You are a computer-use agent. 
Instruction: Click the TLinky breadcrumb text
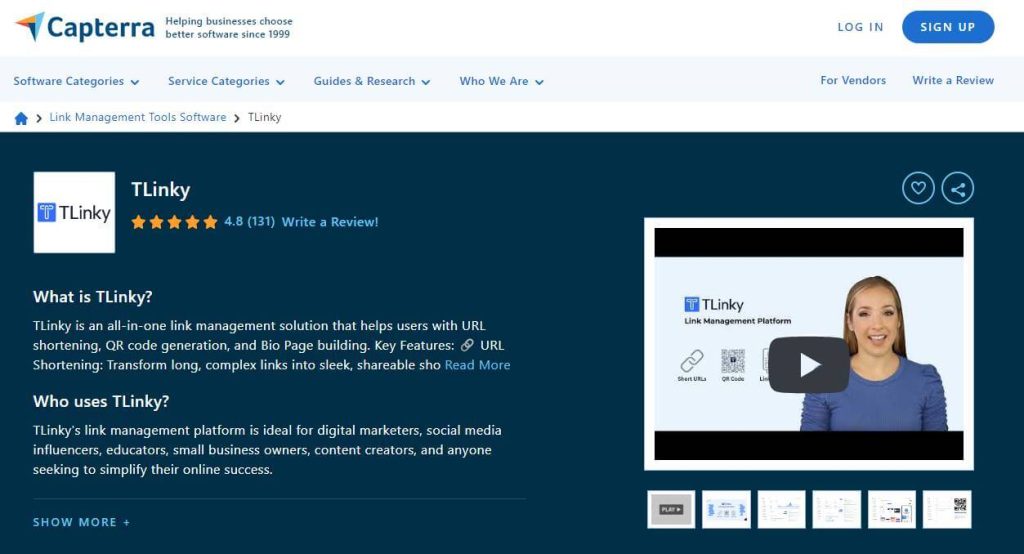264,118
